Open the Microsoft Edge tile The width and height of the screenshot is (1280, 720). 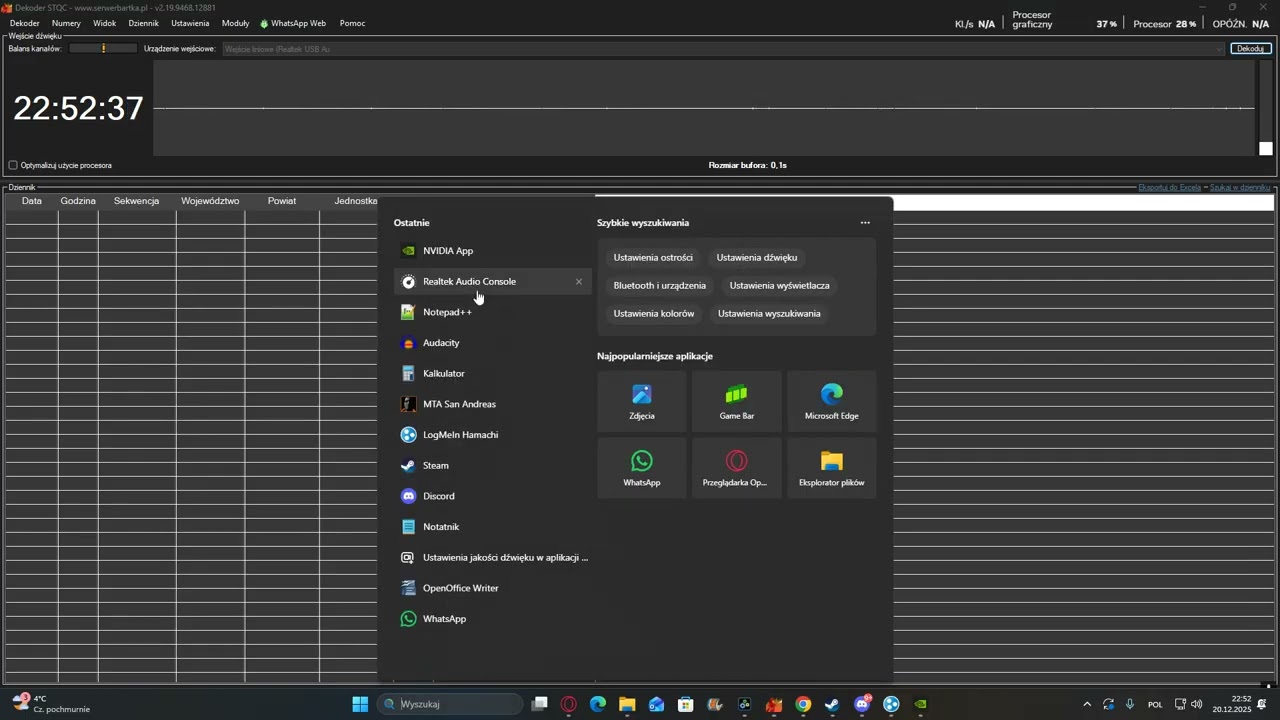tap(832, 402)
